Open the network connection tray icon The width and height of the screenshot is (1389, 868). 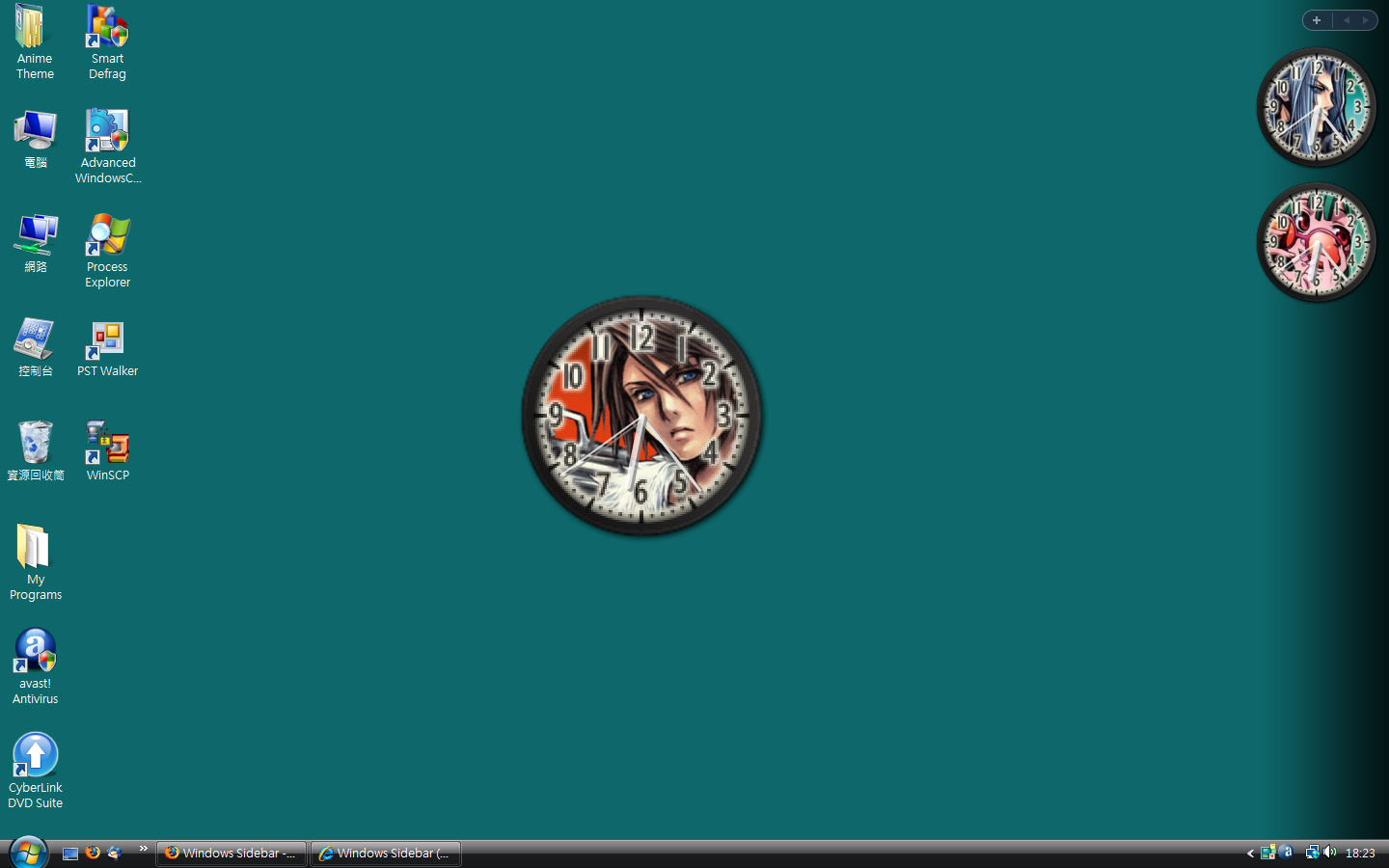pos(1312,853)
